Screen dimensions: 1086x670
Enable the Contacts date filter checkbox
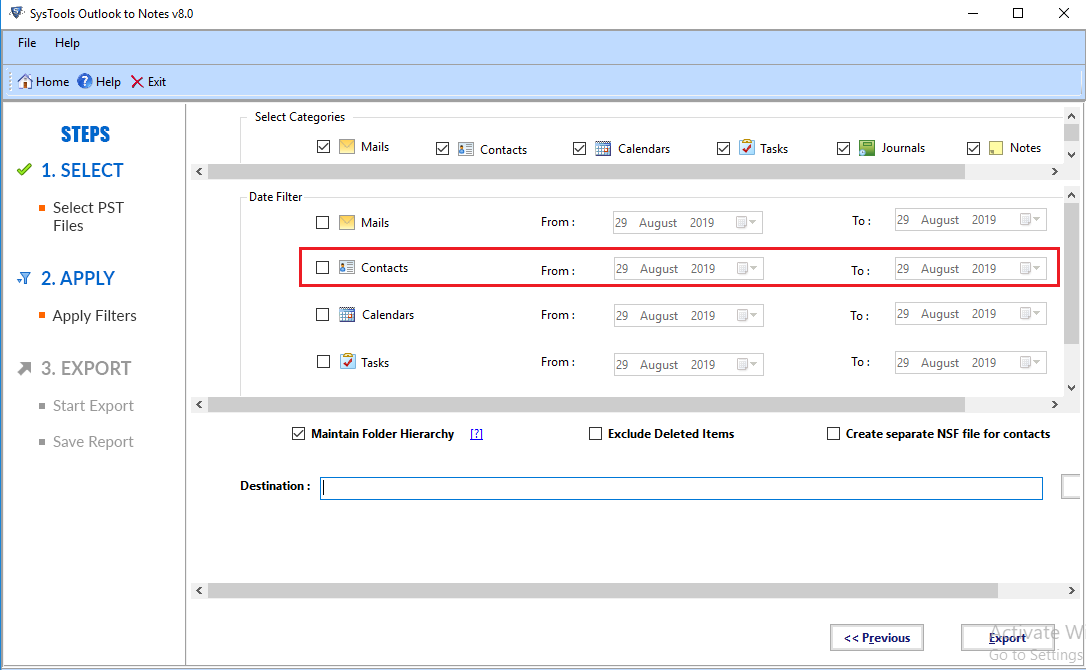point(323,267)
